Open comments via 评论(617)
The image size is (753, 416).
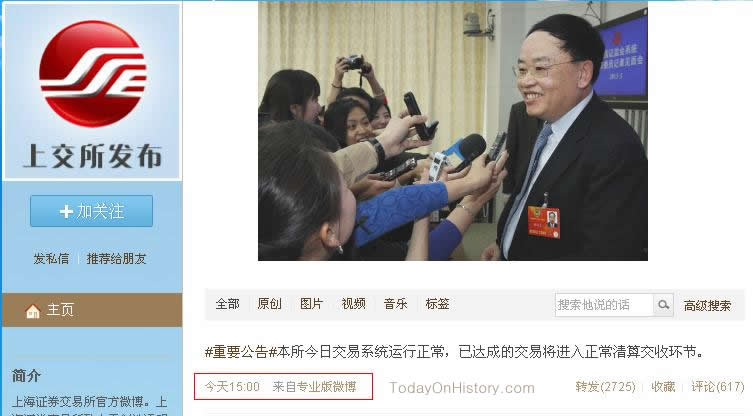coord(717,387)
